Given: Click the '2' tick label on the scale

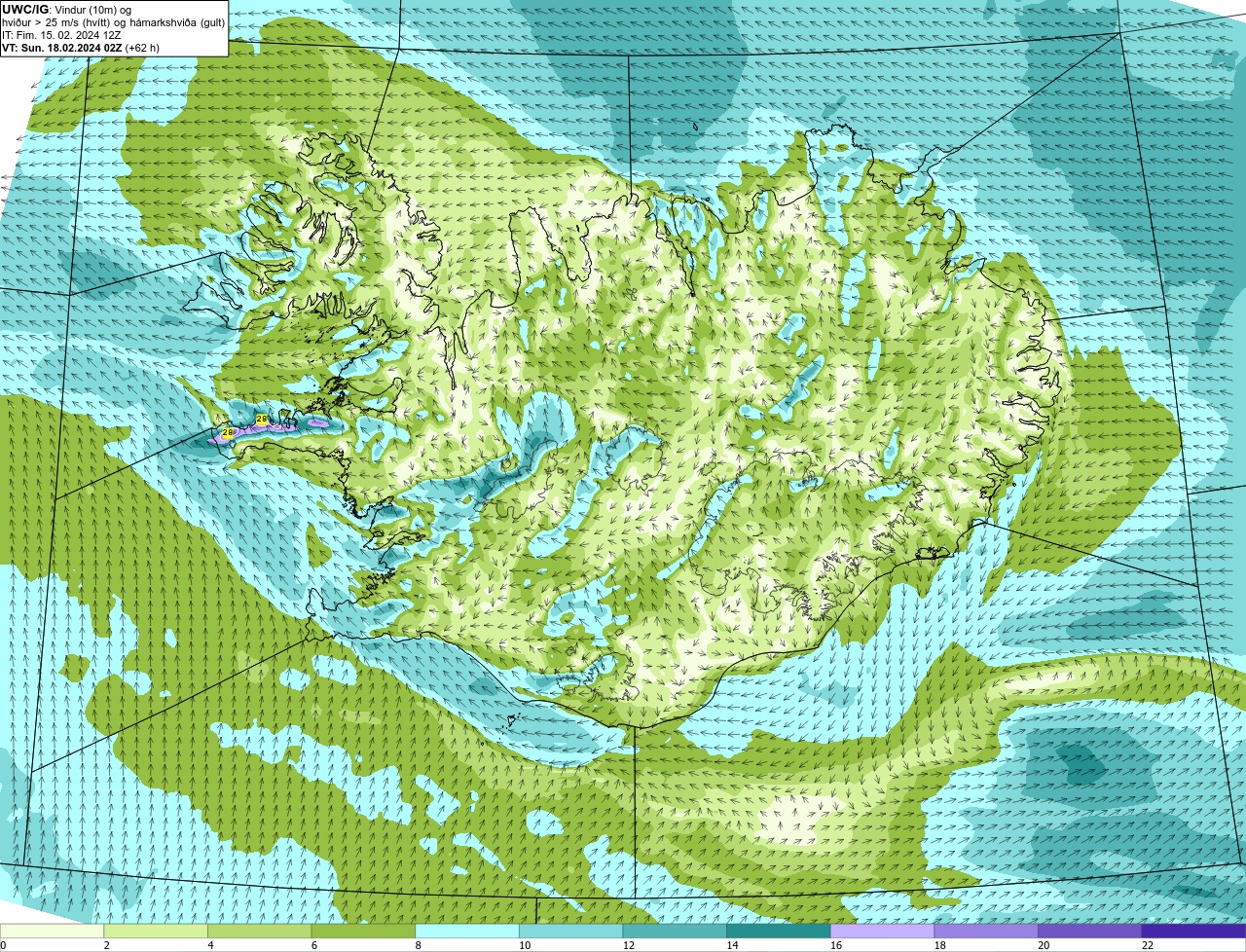Looking at the screenshot, I should (106, 945).
